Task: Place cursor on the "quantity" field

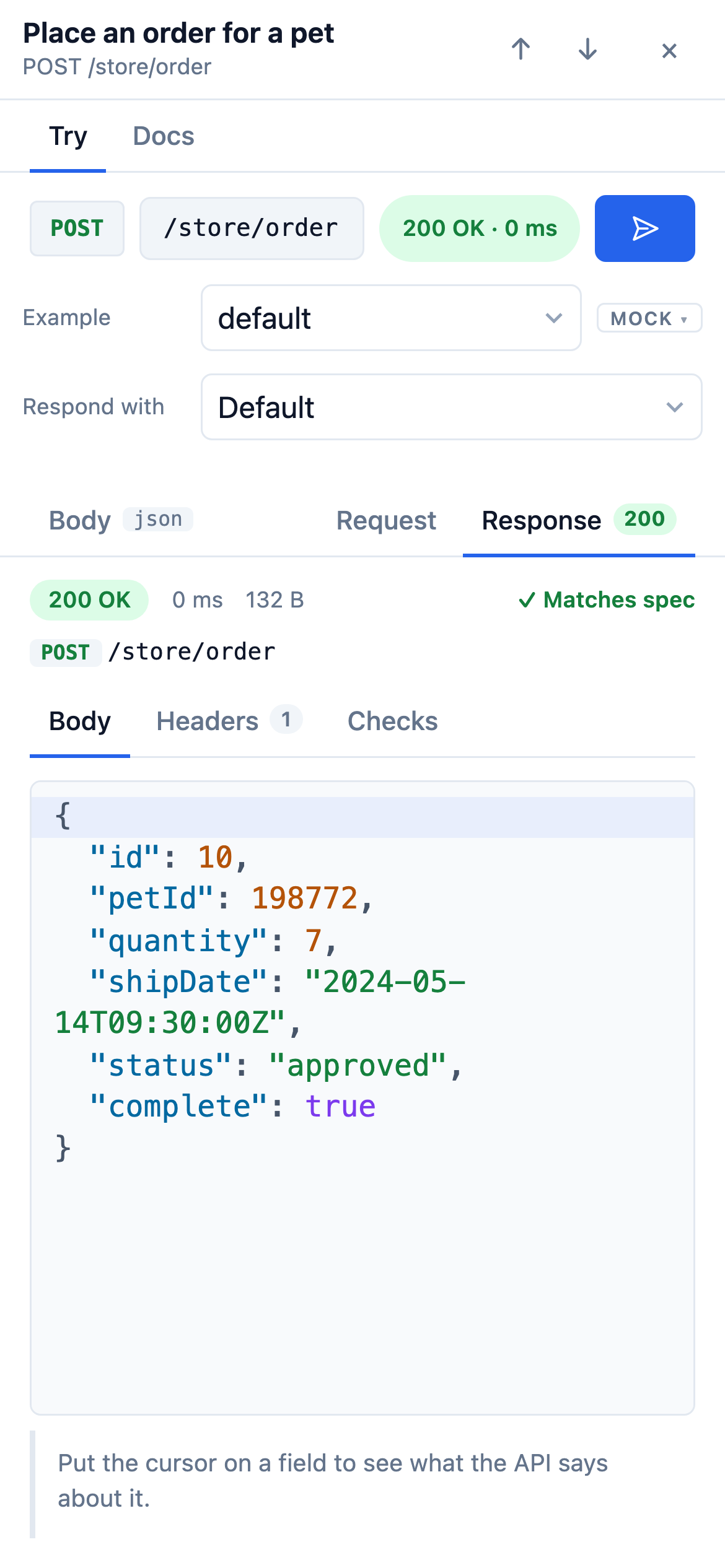Action: pos(178,941)
